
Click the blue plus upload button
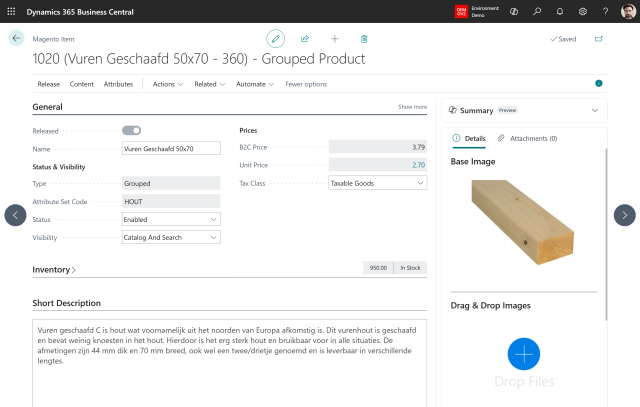524,354
